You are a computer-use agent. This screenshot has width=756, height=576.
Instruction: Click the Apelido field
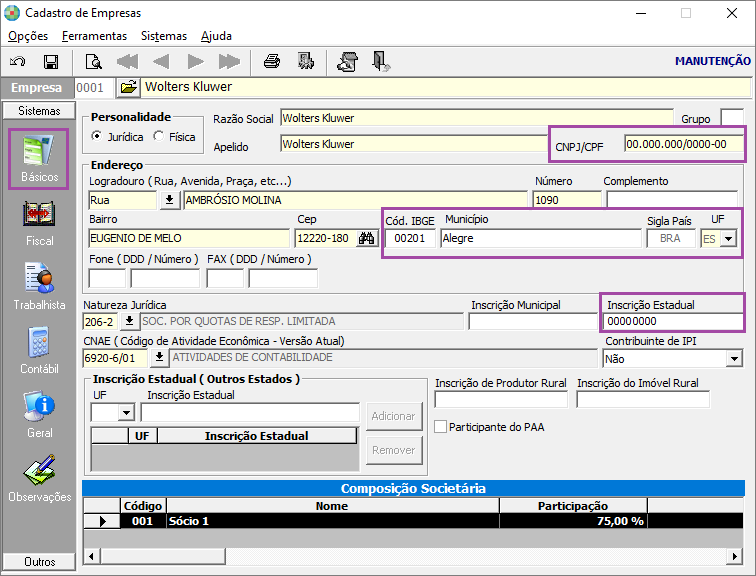tap(414, 144)
